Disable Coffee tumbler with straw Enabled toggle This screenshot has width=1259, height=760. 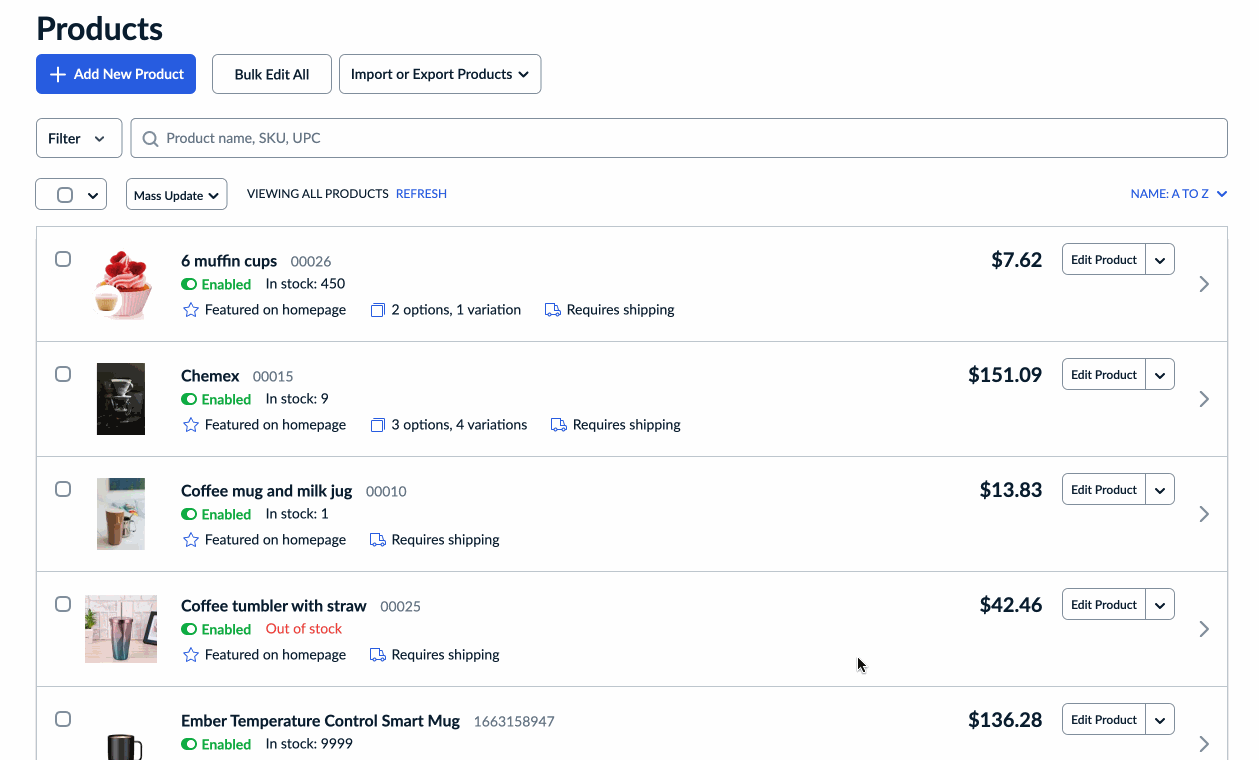[189, 630]
